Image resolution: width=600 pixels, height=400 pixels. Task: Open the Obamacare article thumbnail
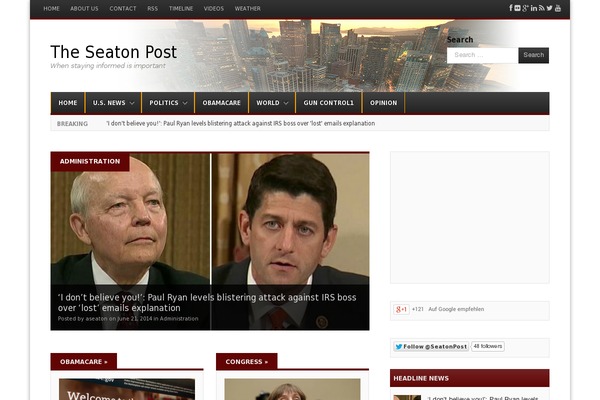click(127, 389)
